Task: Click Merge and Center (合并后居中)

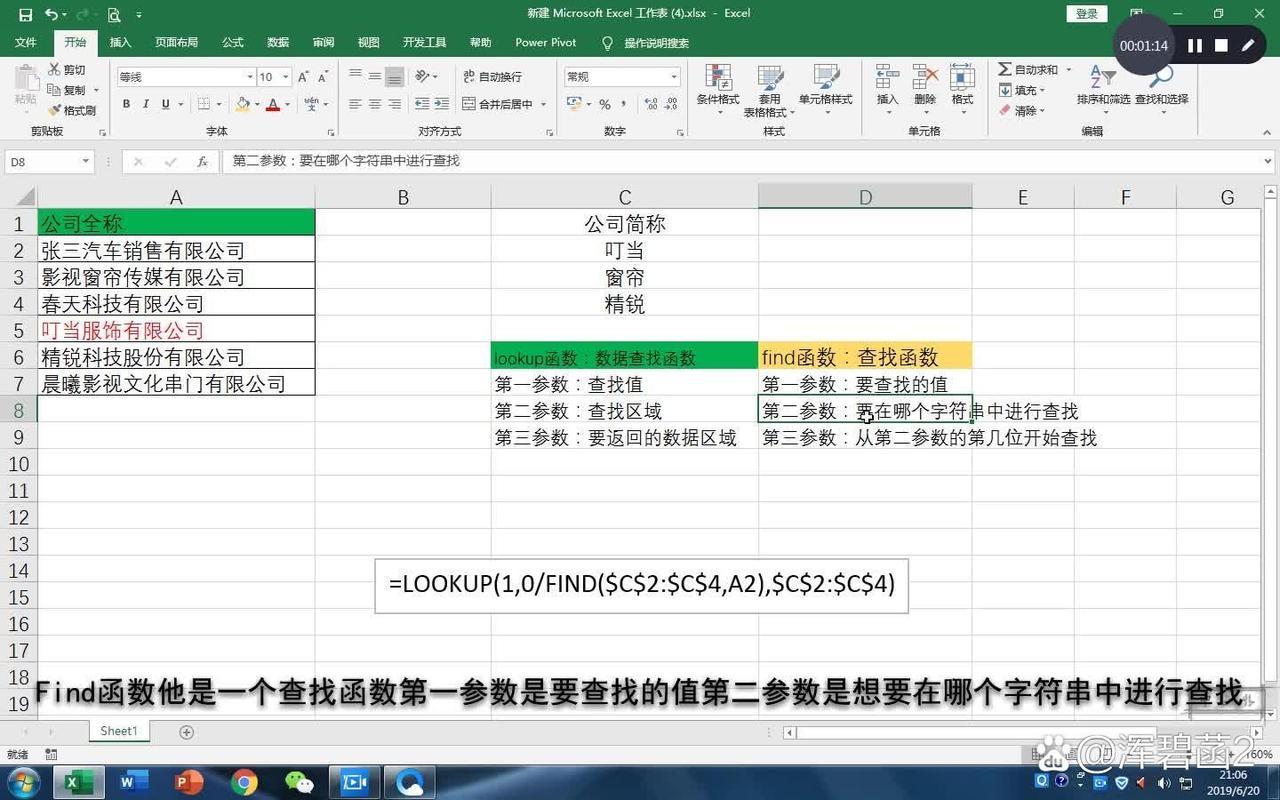Action: (498, 104)
